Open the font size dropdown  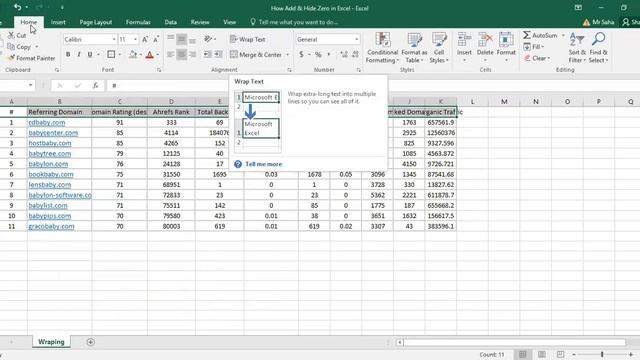click(135, 39)
